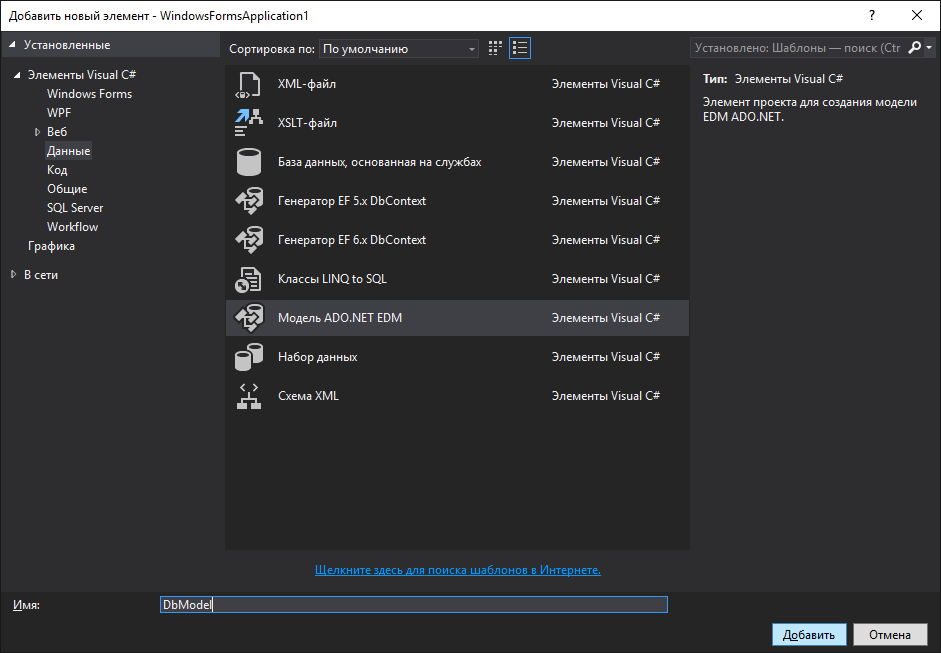The height and width of the screenshot is (653, 941).
Task: Click the service-based database cylinder icon
Action: pos(248,162)
